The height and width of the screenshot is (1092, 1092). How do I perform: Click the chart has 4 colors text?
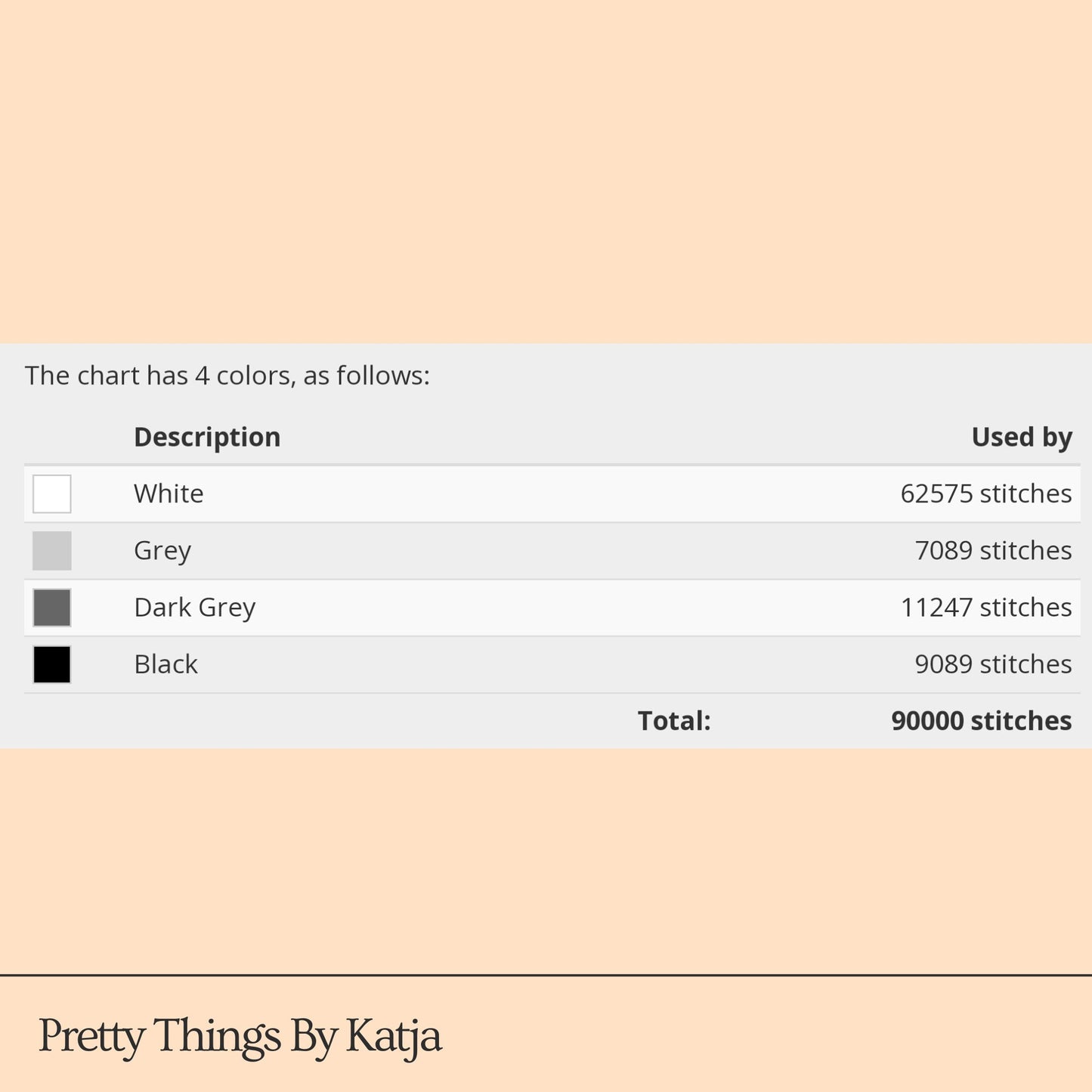(x=227, y=376)
